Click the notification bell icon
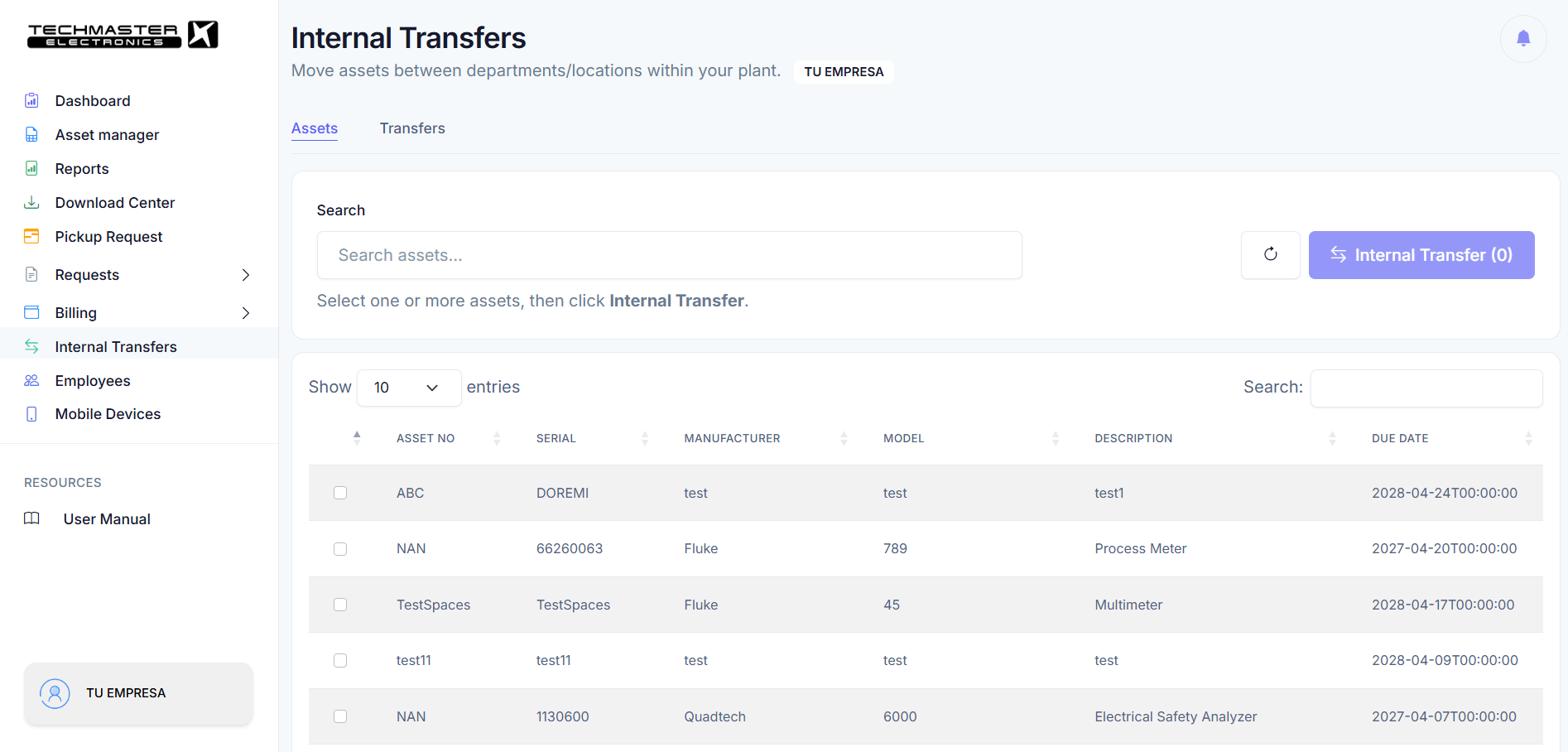The width and height of the screenshot is (1568, 752). [1523, 38]
